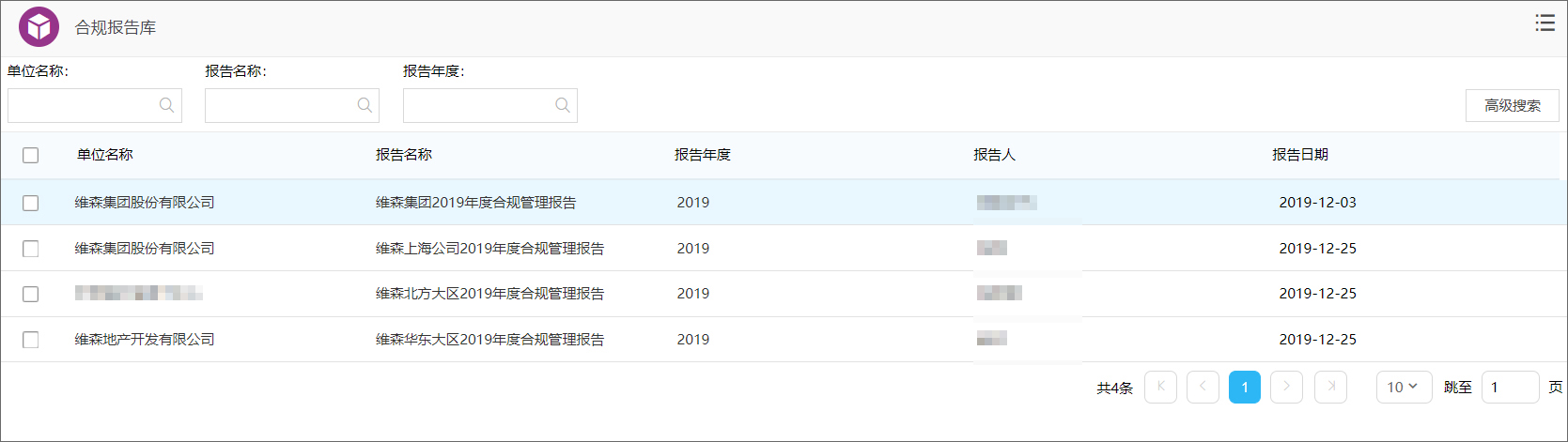Jump to last page of results
The image size is (1568, 442).
click(x=1330, y=387)
